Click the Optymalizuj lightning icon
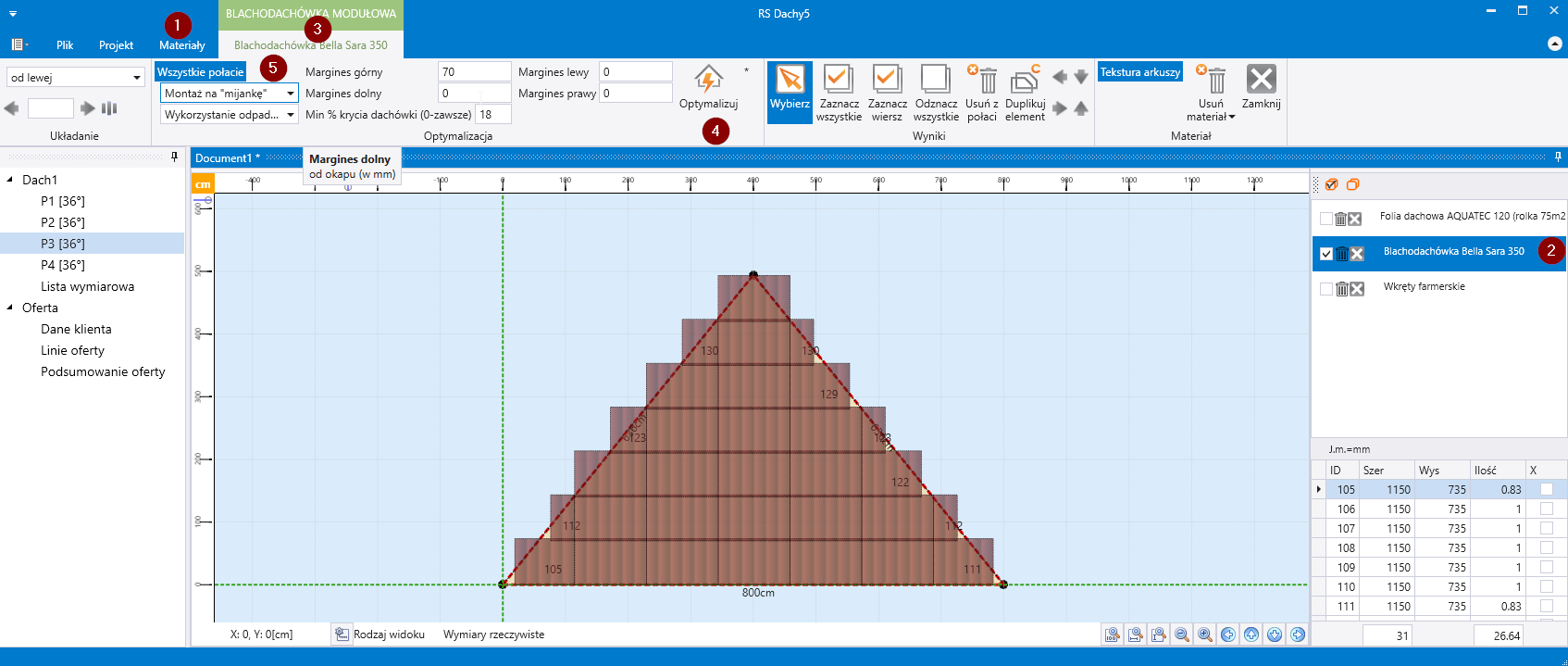 [x=708, y=80]
